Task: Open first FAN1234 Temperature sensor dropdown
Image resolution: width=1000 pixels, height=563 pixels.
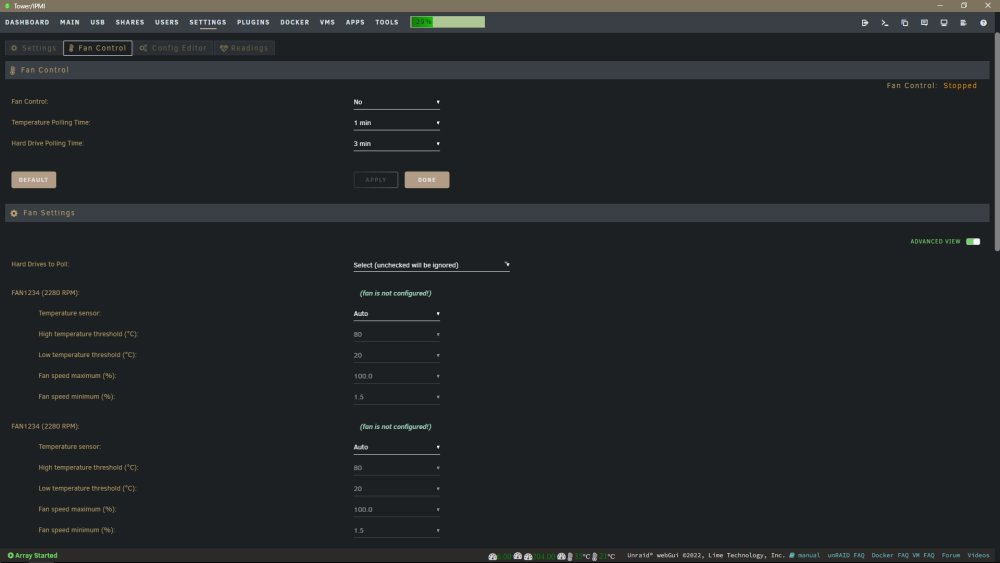Action: pyautogui.click(x=397, y=314)
